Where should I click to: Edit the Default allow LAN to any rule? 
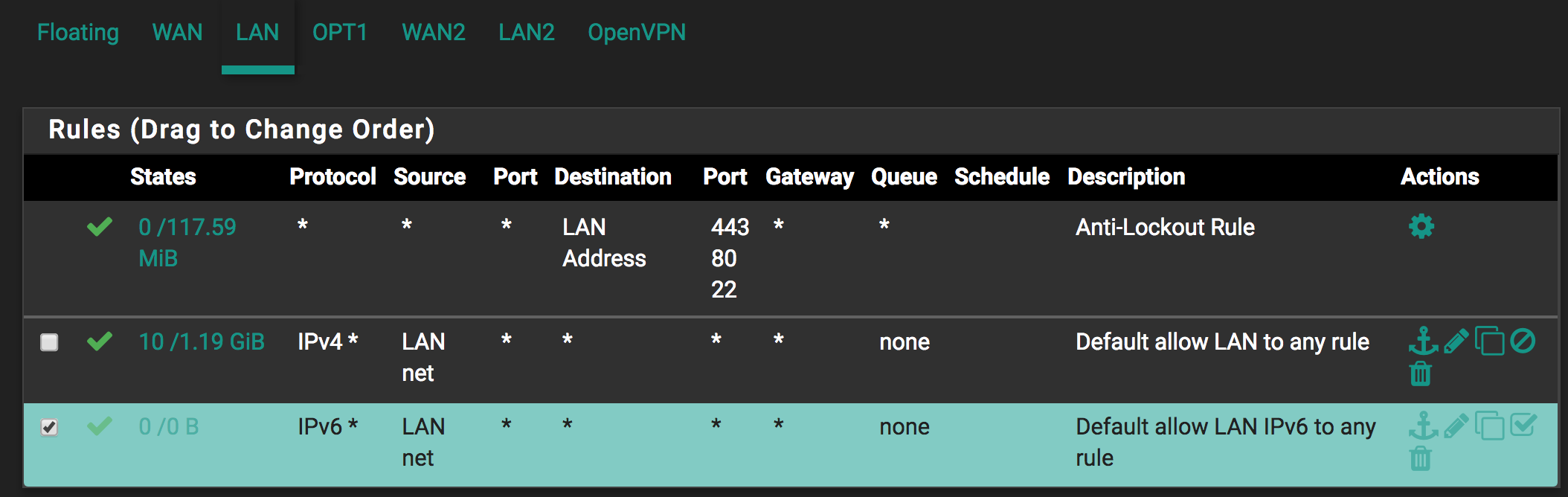[1456, 341]
